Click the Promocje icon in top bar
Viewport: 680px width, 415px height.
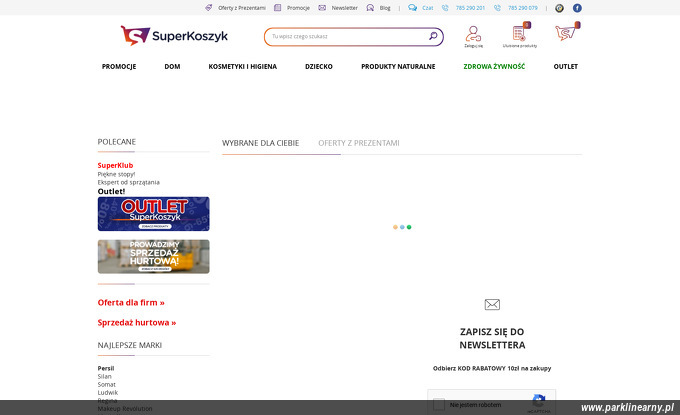[x=278, y=8]
